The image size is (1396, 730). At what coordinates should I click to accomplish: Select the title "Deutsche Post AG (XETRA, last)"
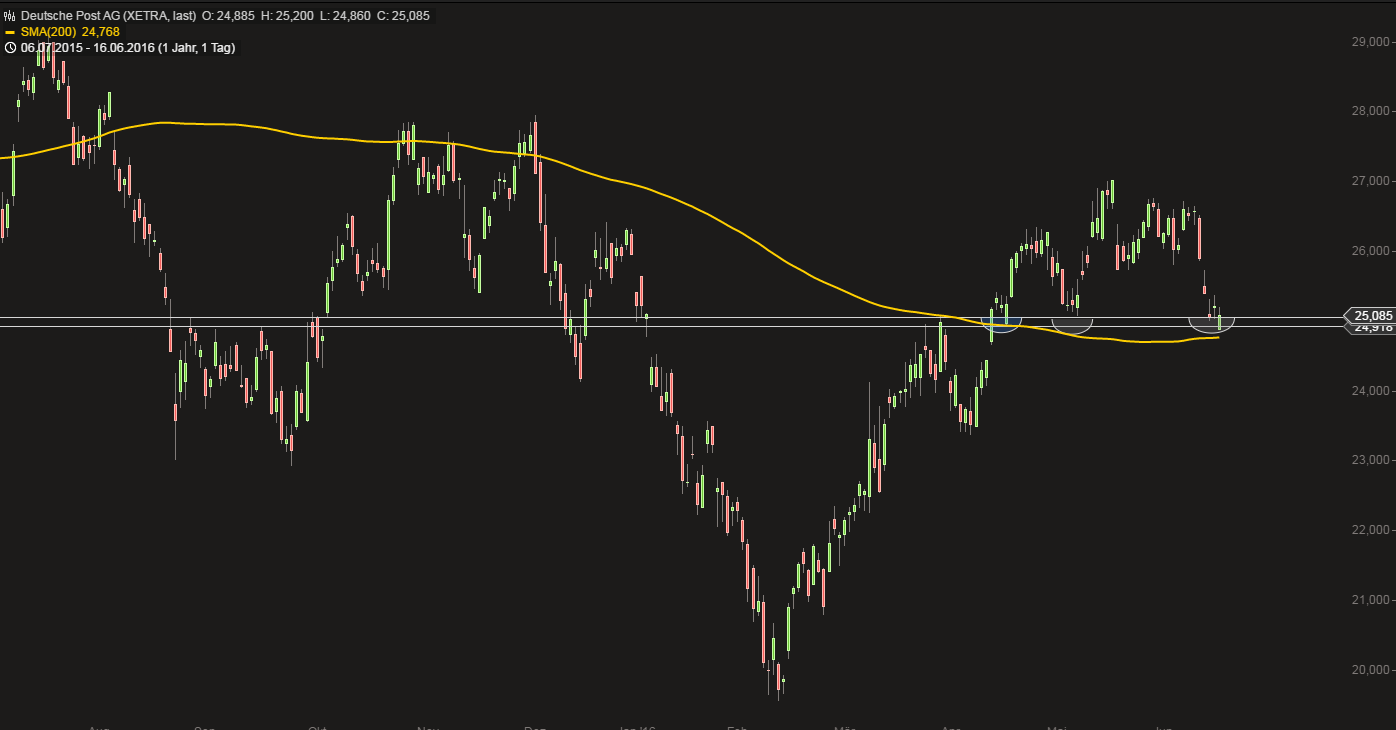[x=107, y=16]
